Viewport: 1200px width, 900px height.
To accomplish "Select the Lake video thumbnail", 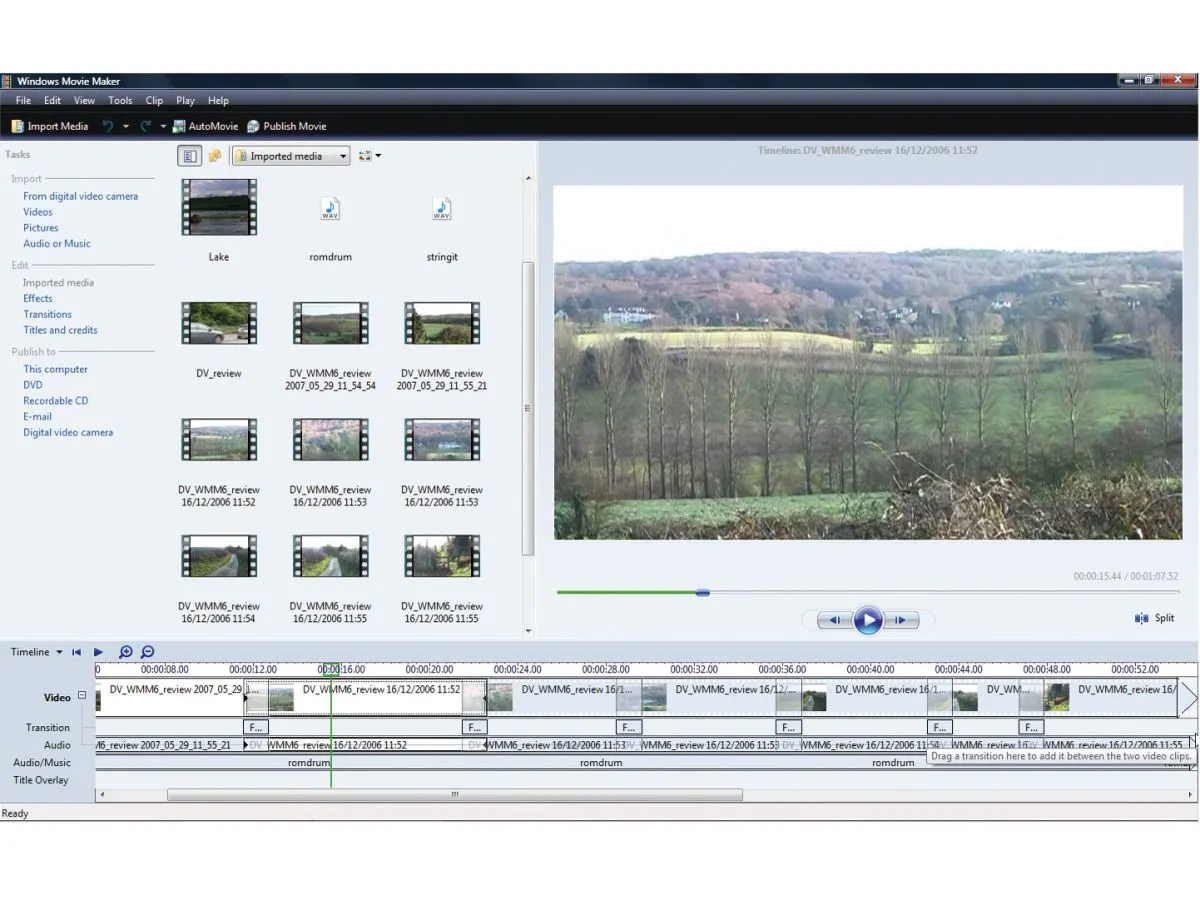I will (219, 208).
